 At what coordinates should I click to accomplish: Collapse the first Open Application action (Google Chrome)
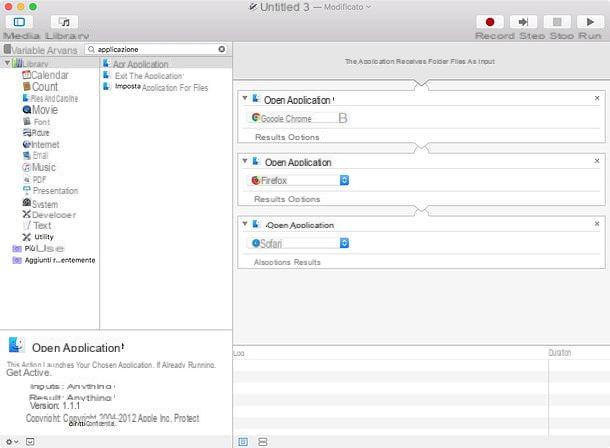coord(245,98)
